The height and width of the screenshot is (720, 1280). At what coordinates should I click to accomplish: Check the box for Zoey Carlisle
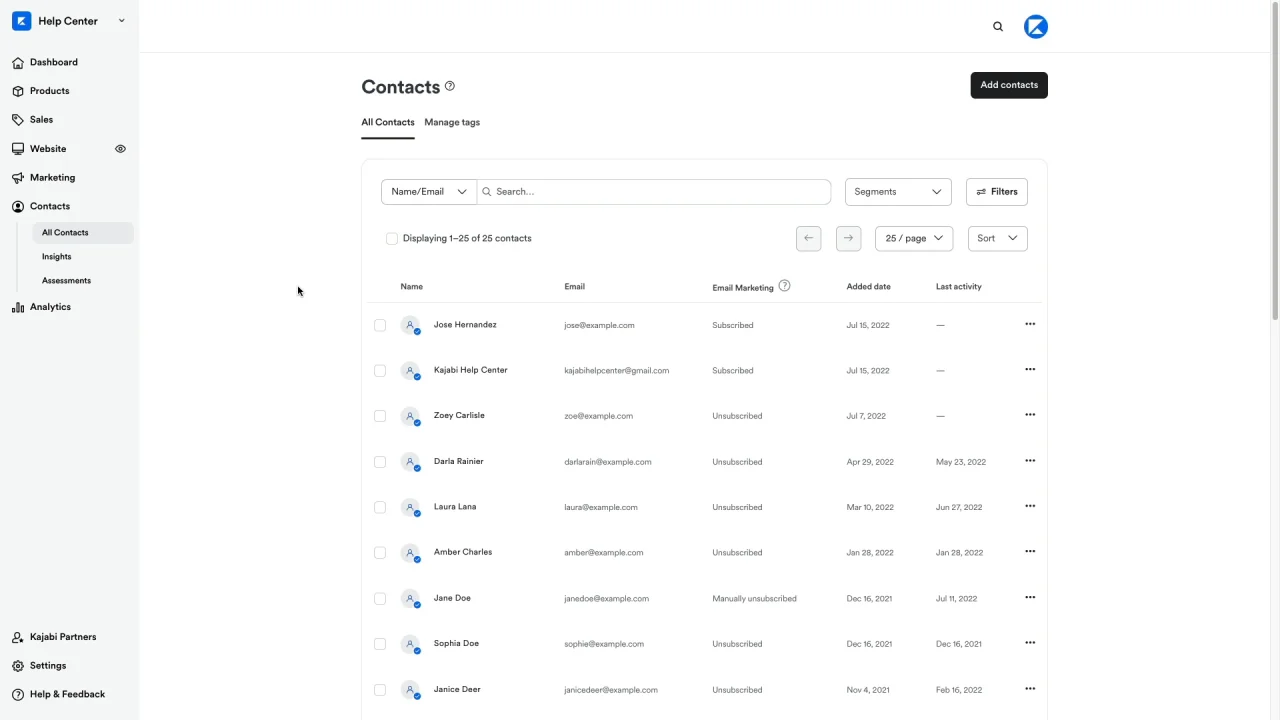pos(380,416)
